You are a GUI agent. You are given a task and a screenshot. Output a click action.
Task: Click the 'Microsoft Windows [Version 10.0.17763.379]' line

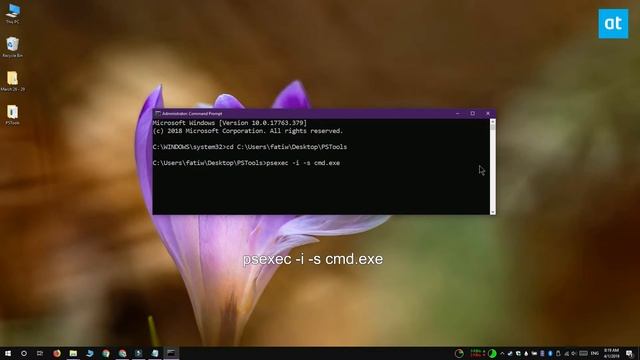tap(230, 123)
